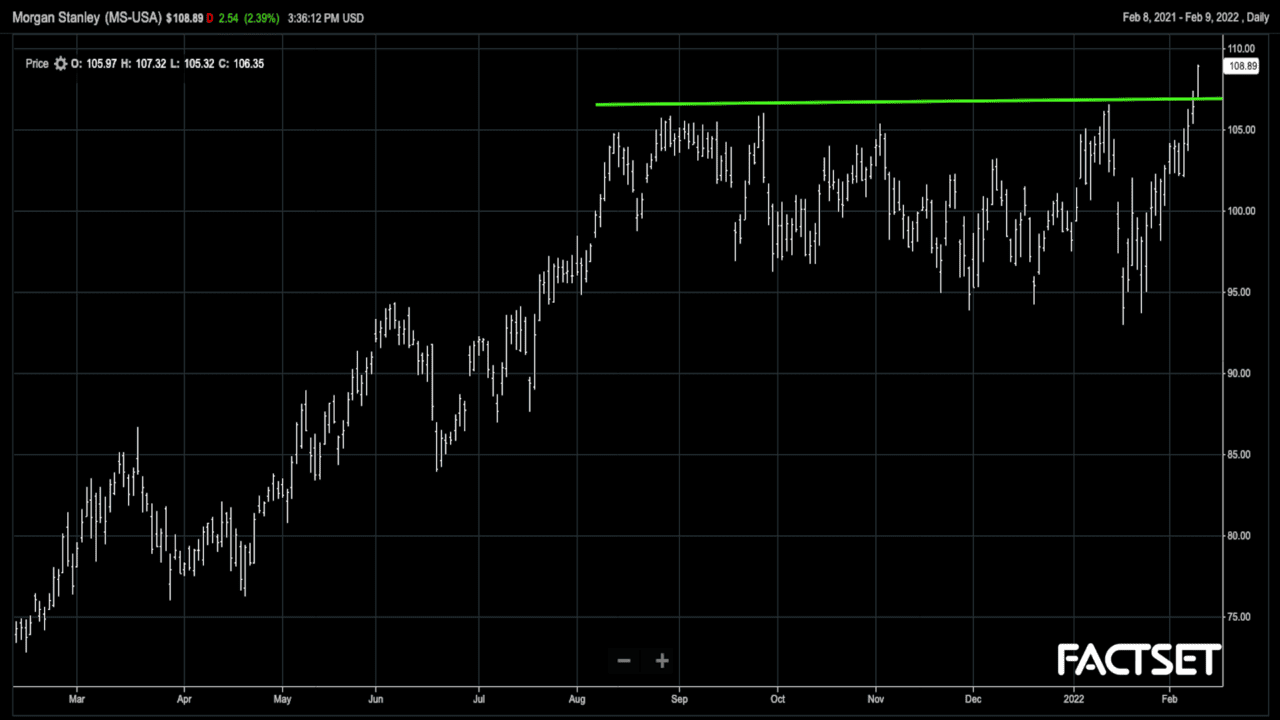This screenshot has width=1280, height=720.
Task: Click the 100.00 level on price axis
Action: (x=1242, y=211)
